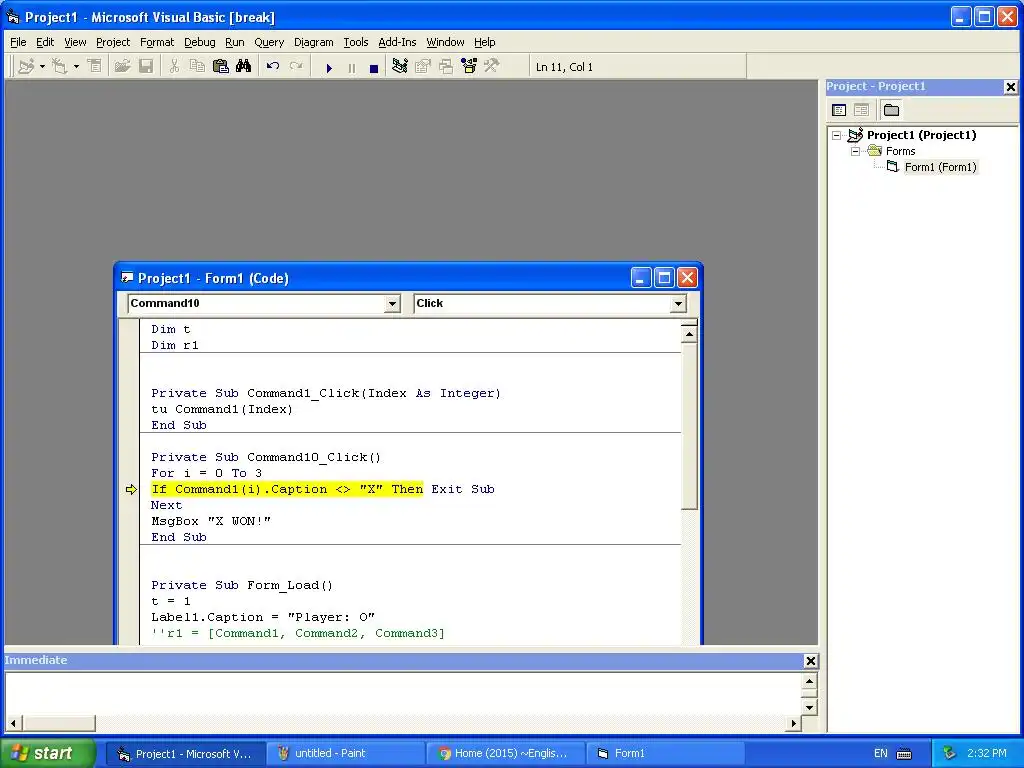Viewport: 1024px width, 768px height.
Task: Click the Break pause button
Action: click(x=352, y=68)
